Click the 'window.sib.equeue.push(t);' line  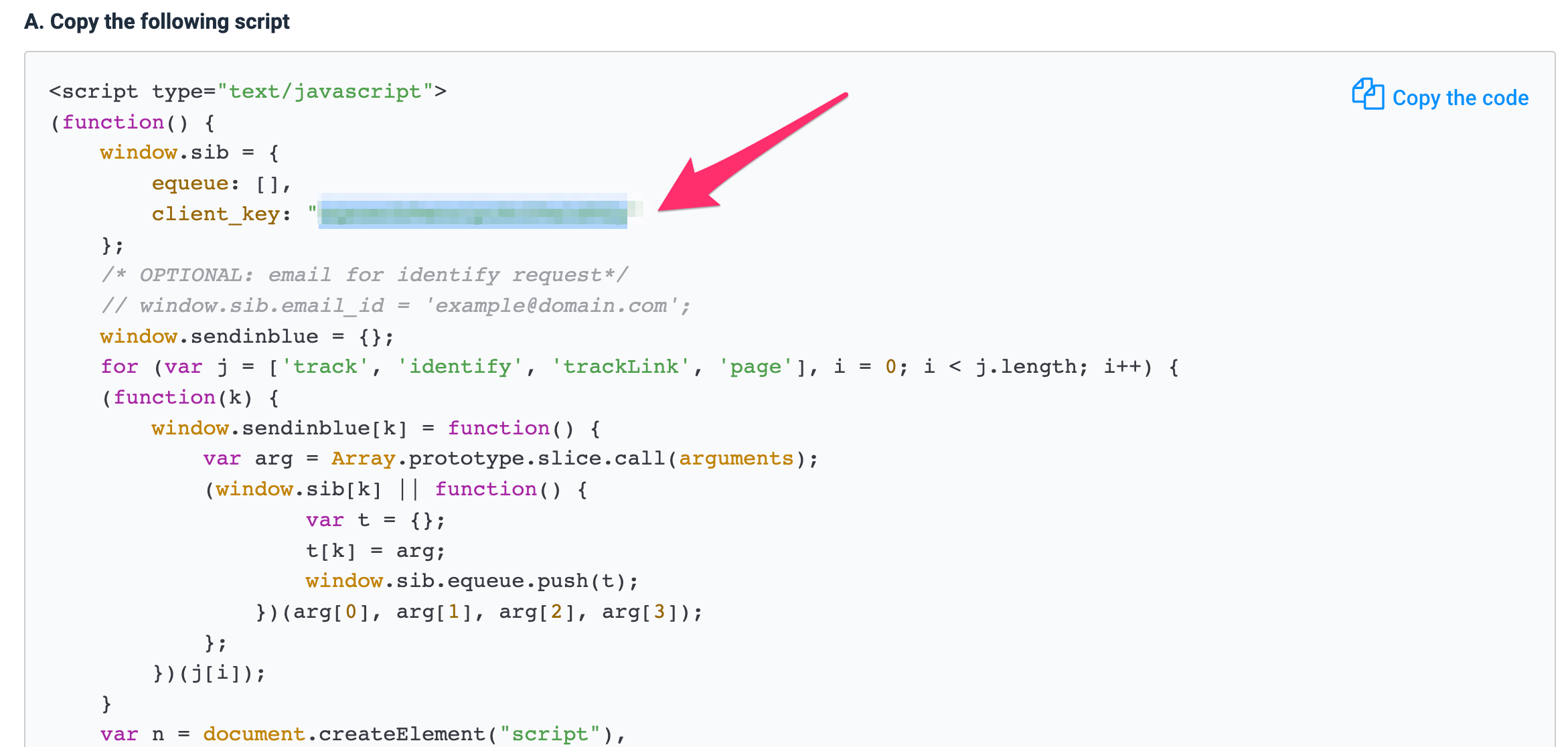tap(471, 581)
